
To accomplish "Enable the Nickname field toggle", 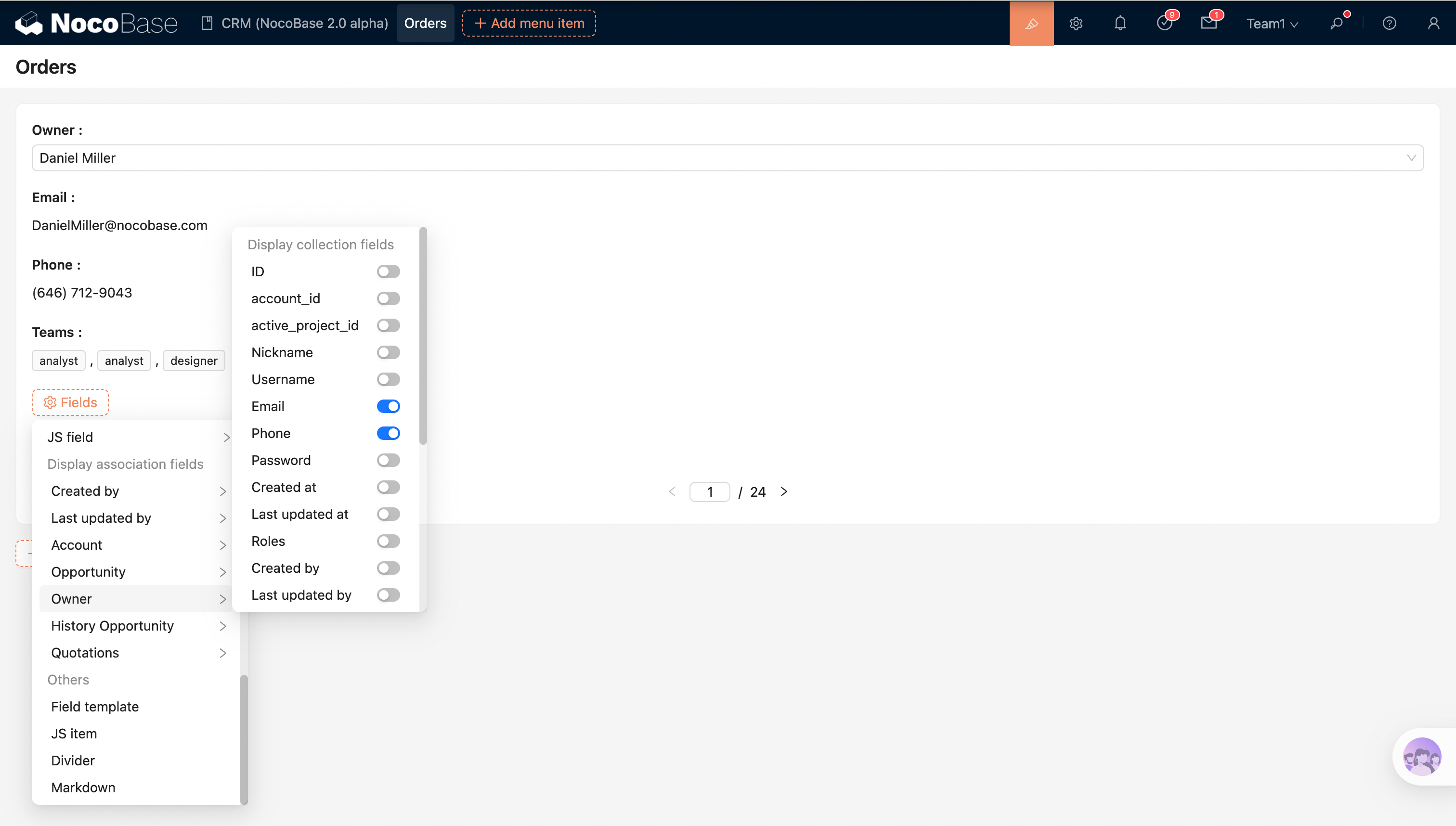I will [388, 352].
